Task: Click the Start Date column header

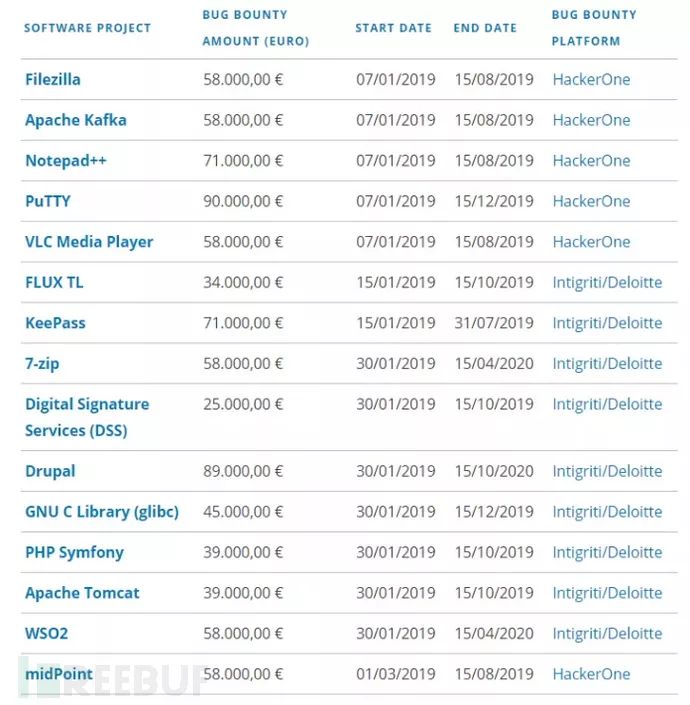Action: click(392, 28)
